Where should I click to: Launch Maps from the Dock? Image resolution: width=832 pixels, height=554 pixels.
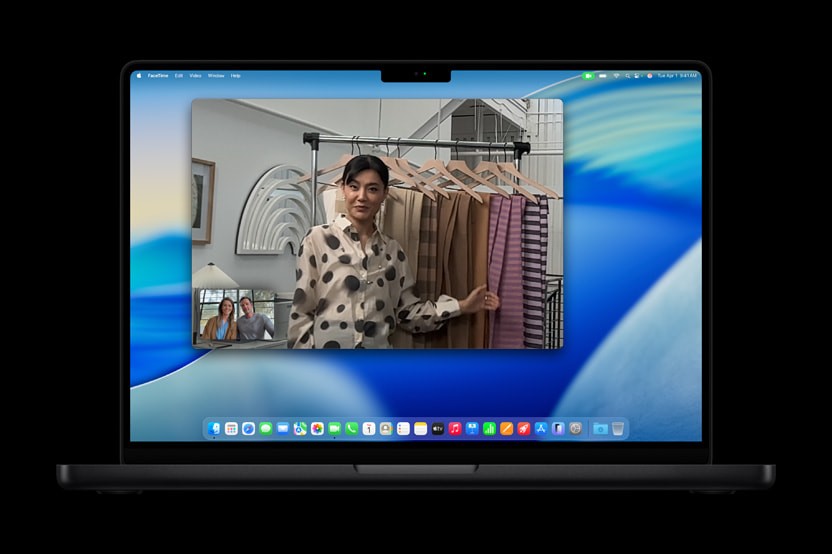(x=300, y=429)
